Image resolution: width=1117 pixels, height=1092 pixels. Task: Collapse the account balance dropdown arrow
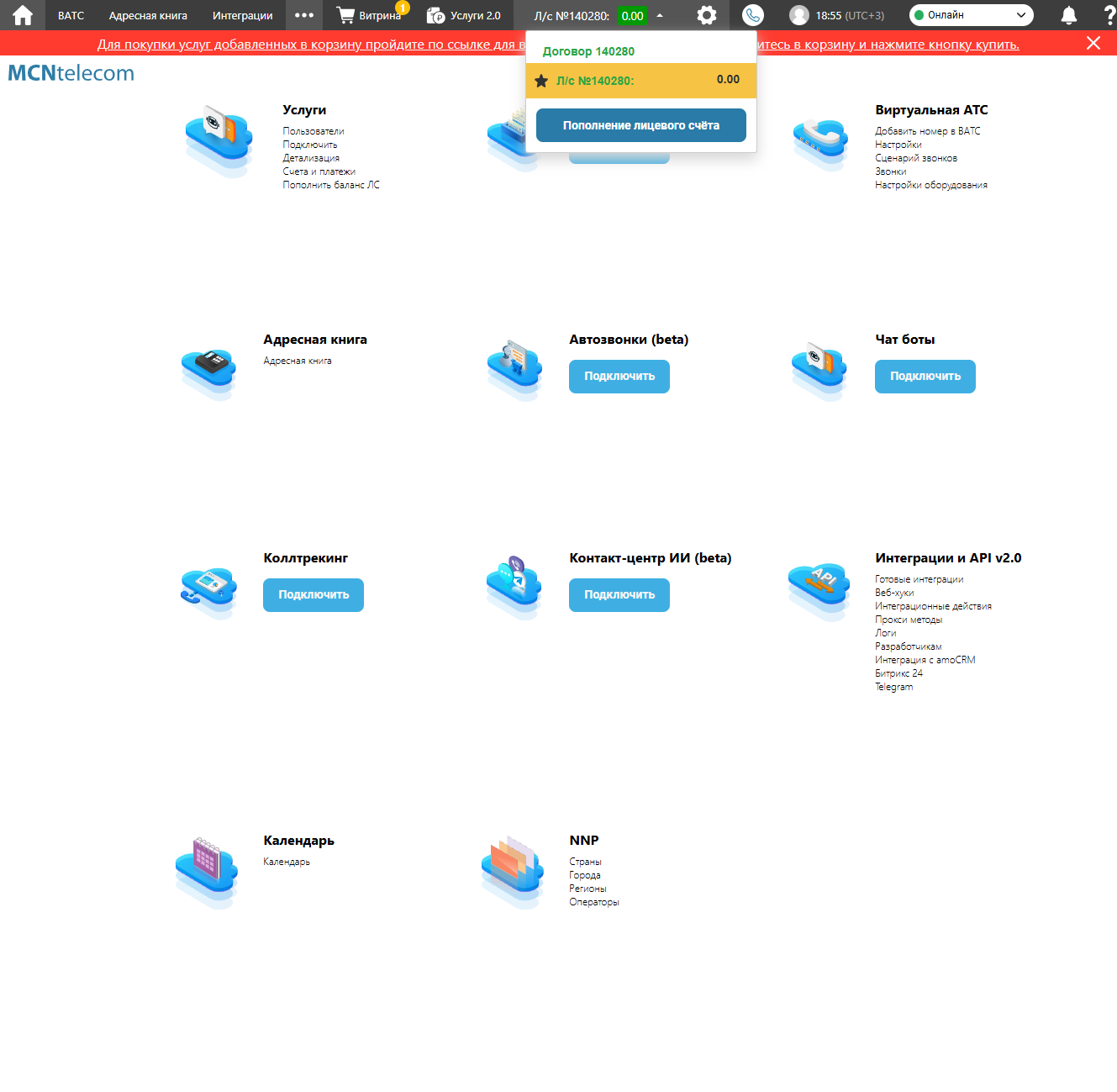(660, 15)
